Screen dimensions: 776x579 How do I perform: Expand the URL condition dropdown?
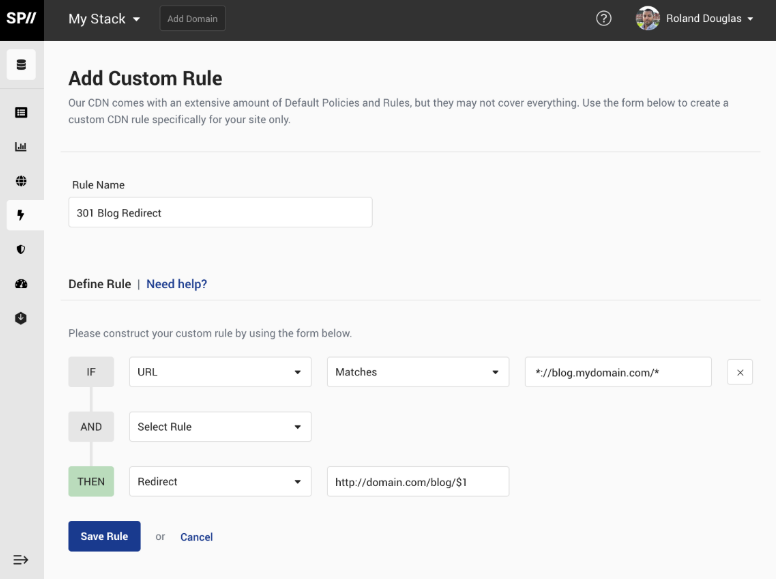point(220,372)
